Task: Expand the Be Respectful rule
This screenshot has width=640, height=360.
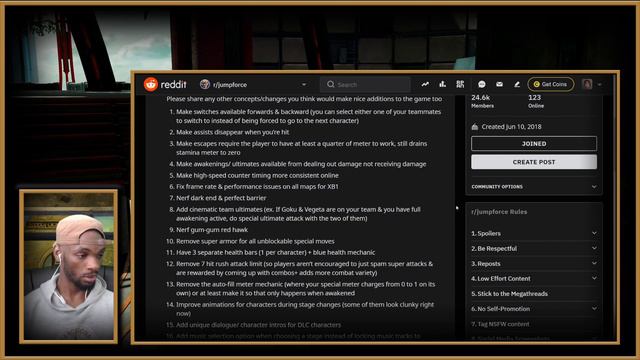Action: 594,248
